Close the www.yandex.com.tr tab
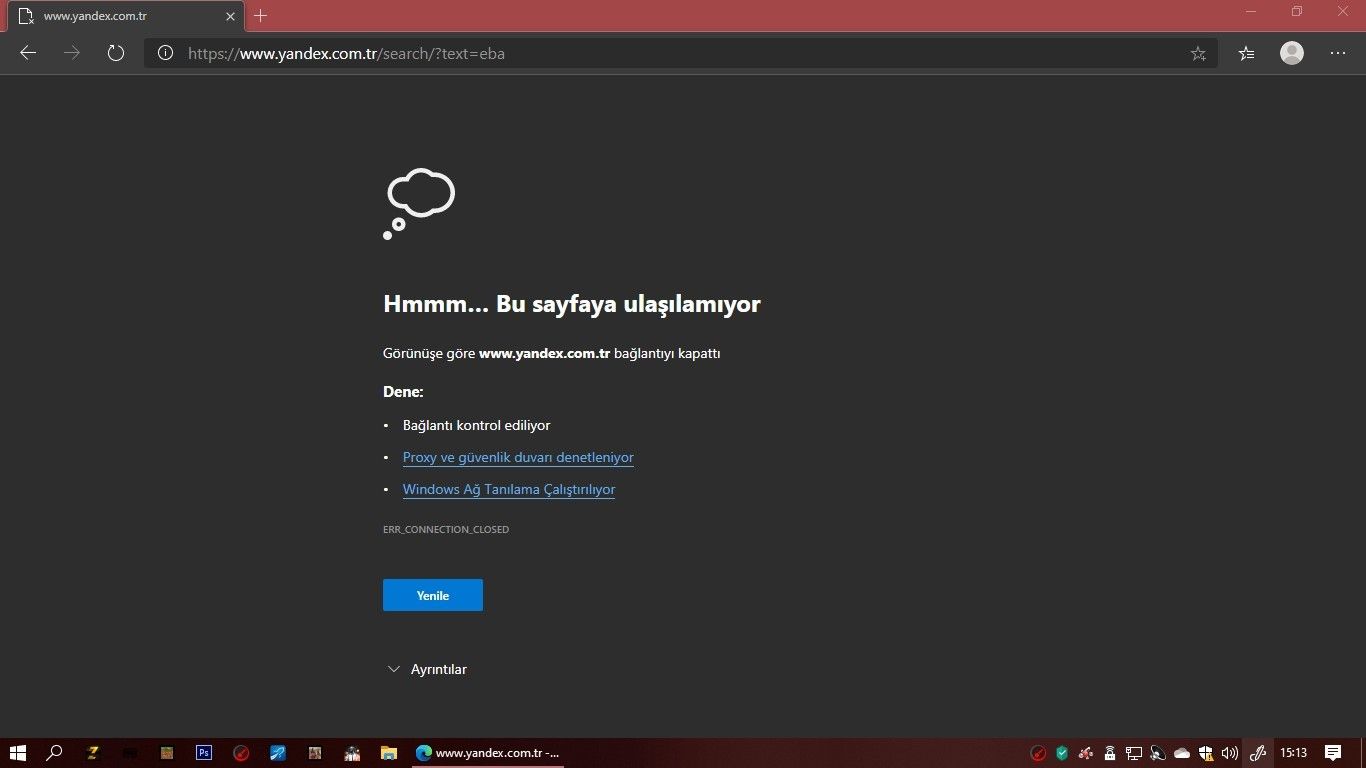This screenshot has height=768, width=1366. (x=230, y=16)
